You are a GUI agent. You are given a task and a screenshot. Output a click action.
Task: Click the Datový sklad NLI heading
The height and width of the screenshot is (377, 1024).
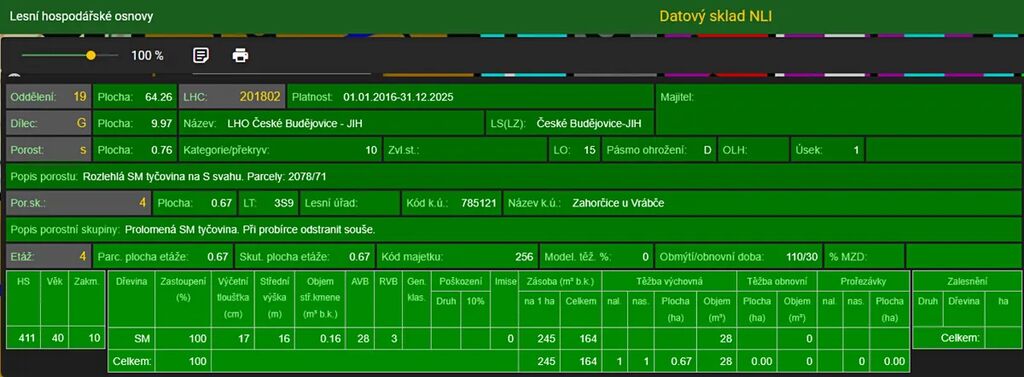tap(715, 16)
